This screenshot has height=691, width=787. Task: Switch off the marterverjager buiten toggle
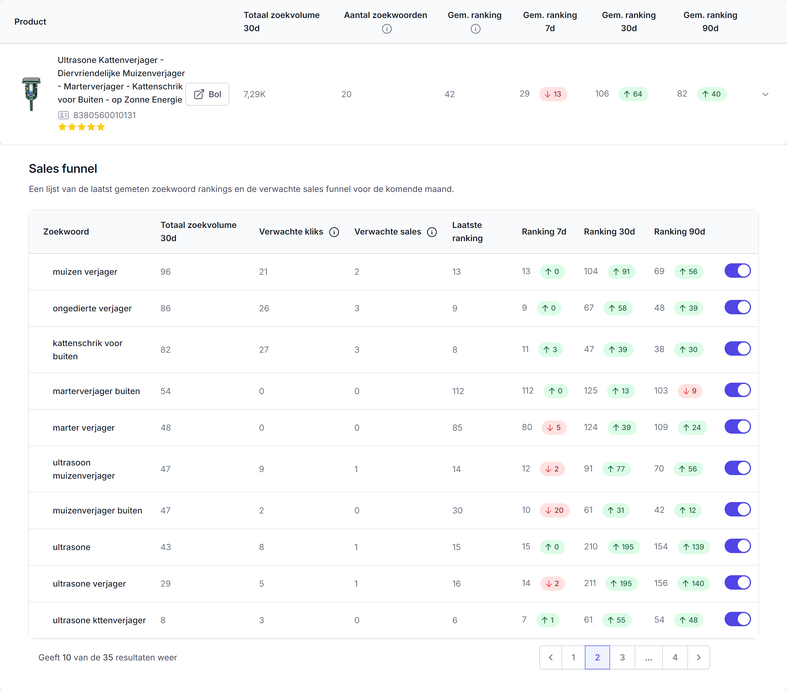[x=737, y=390]
